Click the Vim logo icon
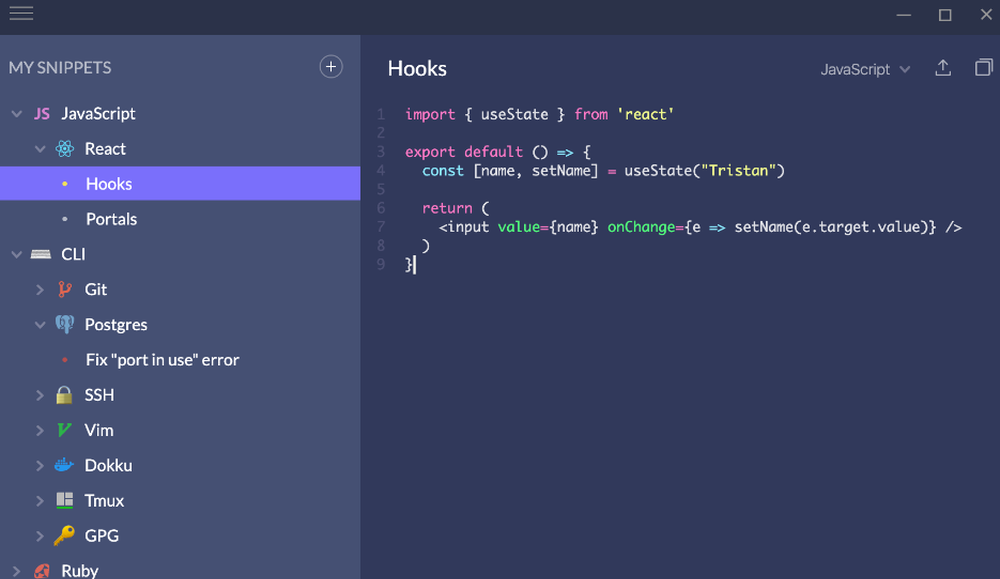 tap(64, 430)
